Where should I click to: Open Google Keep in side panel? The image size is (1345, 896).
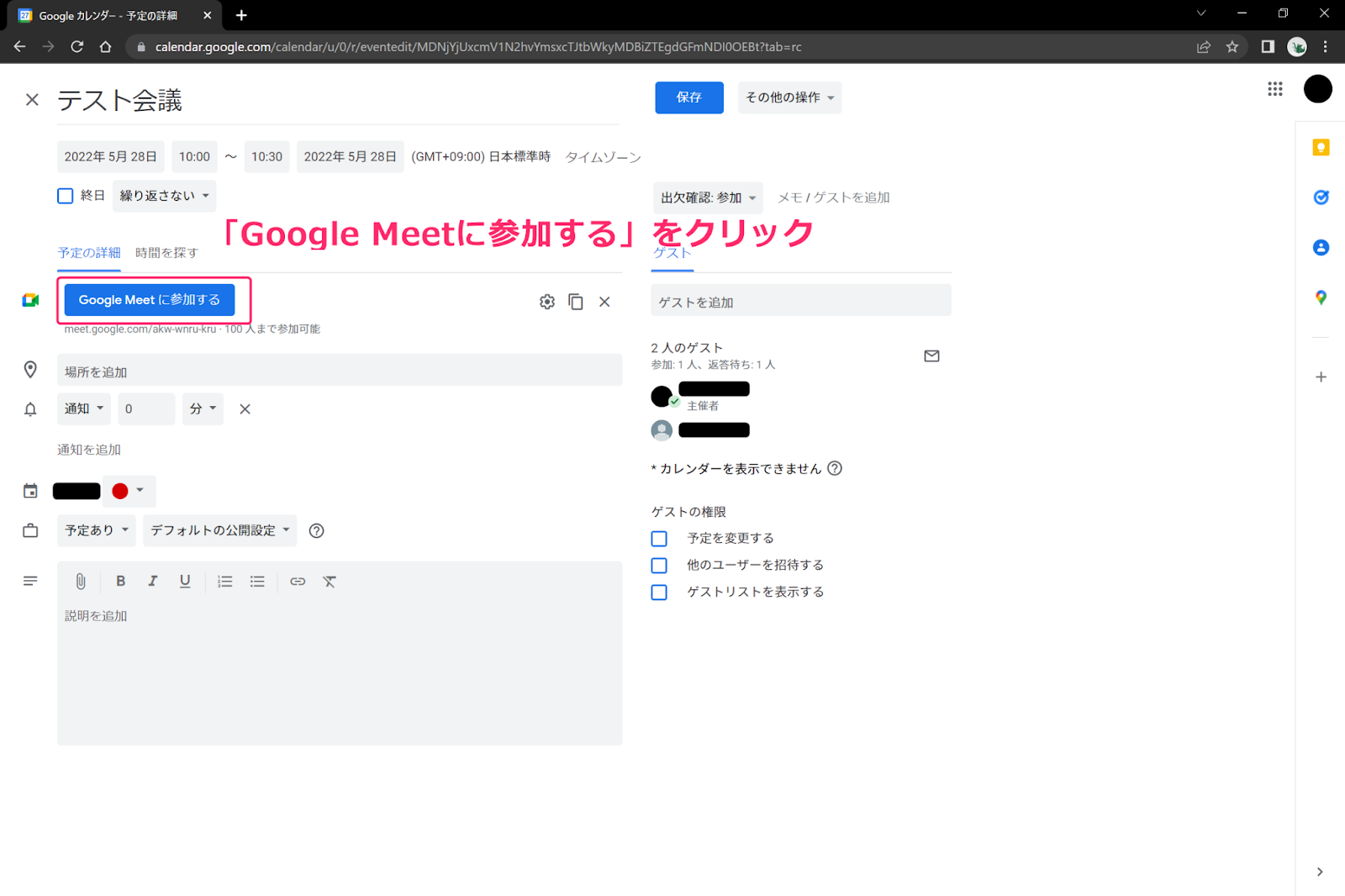[x=1321, y=148]
